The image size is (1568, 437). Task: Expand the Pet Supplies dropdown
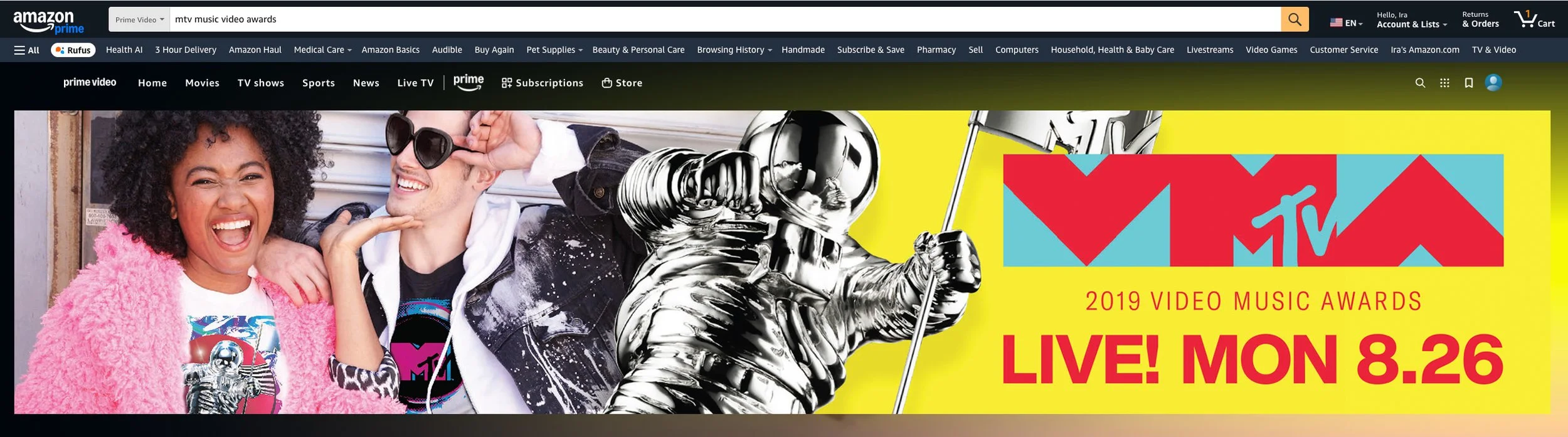point(554,50)
